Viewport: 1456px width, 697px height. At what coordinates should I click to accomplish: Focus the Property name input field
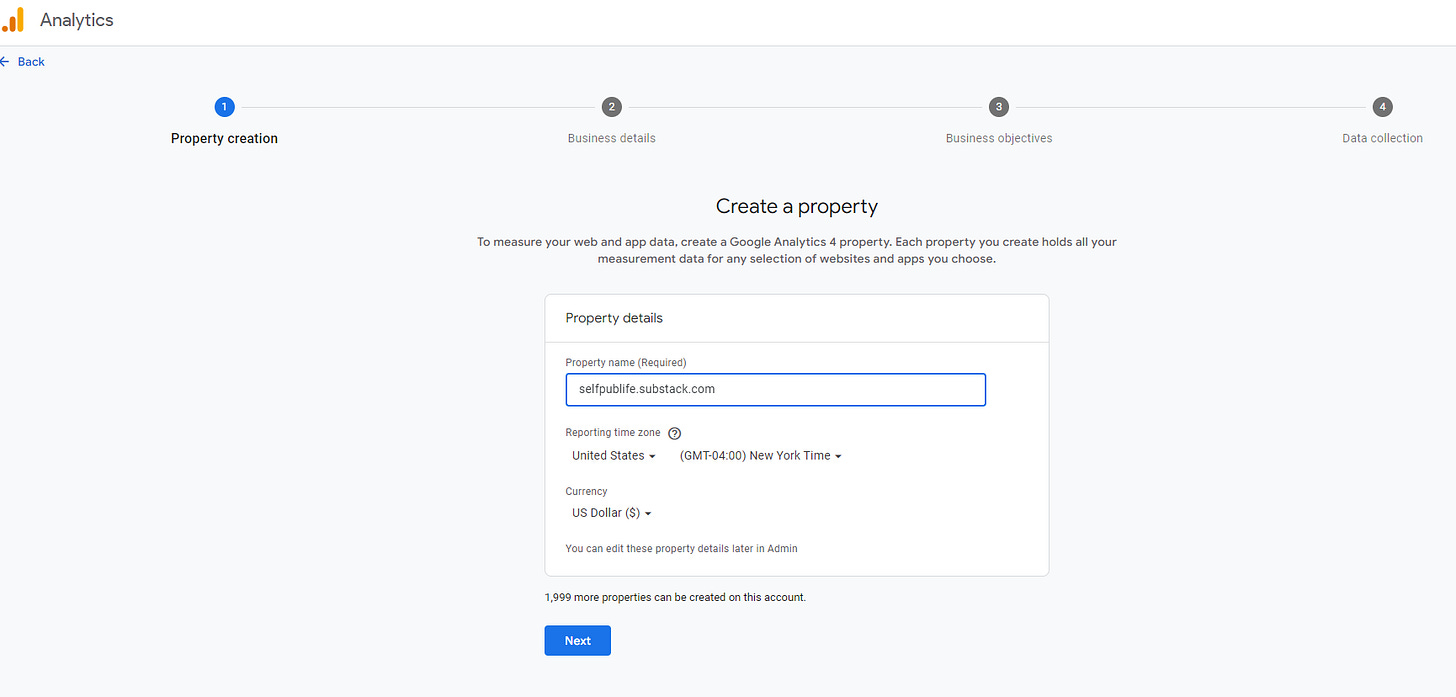(x=775, y=389)
